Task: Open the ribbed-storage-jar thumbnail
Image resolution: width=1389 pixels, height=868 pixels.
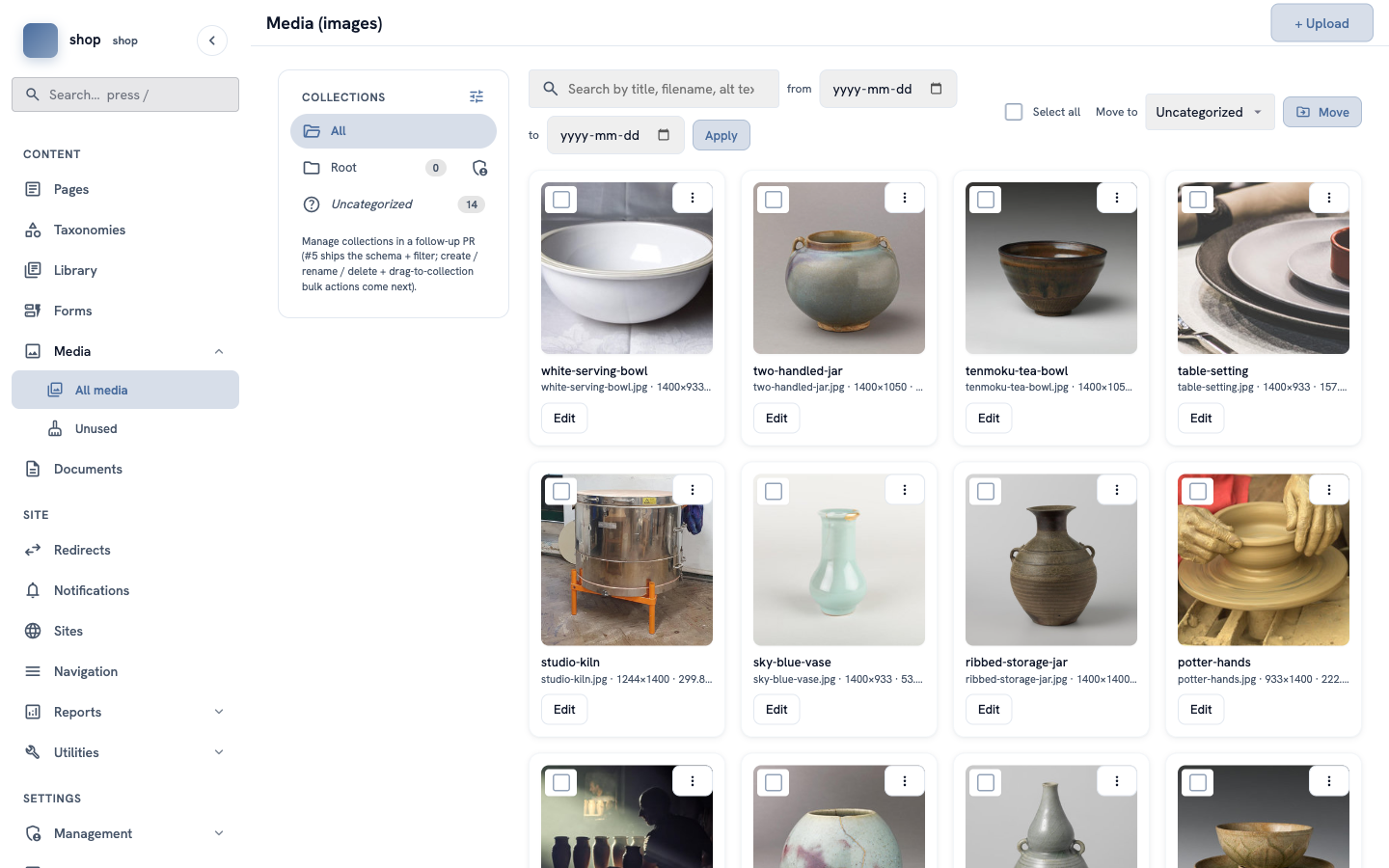Action: [x=1051, y=559]
